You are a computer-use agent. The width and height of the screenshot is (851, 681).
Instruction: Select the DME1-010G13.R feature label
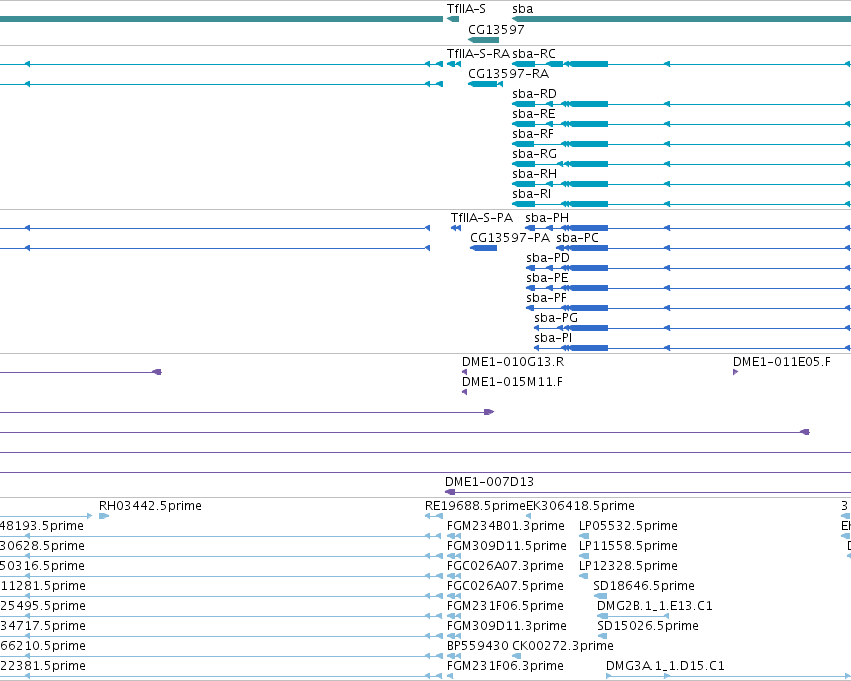[513, 362]
